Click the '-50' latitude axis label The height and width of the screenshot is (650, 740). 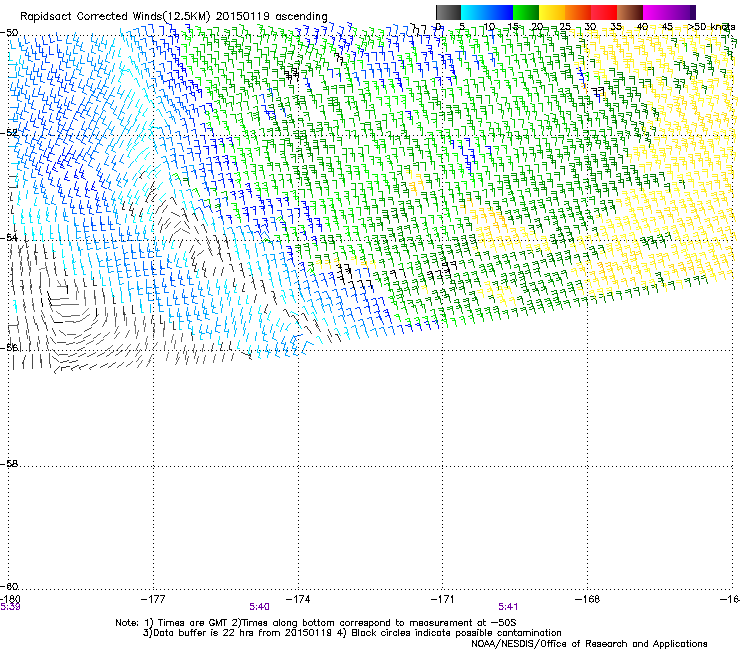9,33
